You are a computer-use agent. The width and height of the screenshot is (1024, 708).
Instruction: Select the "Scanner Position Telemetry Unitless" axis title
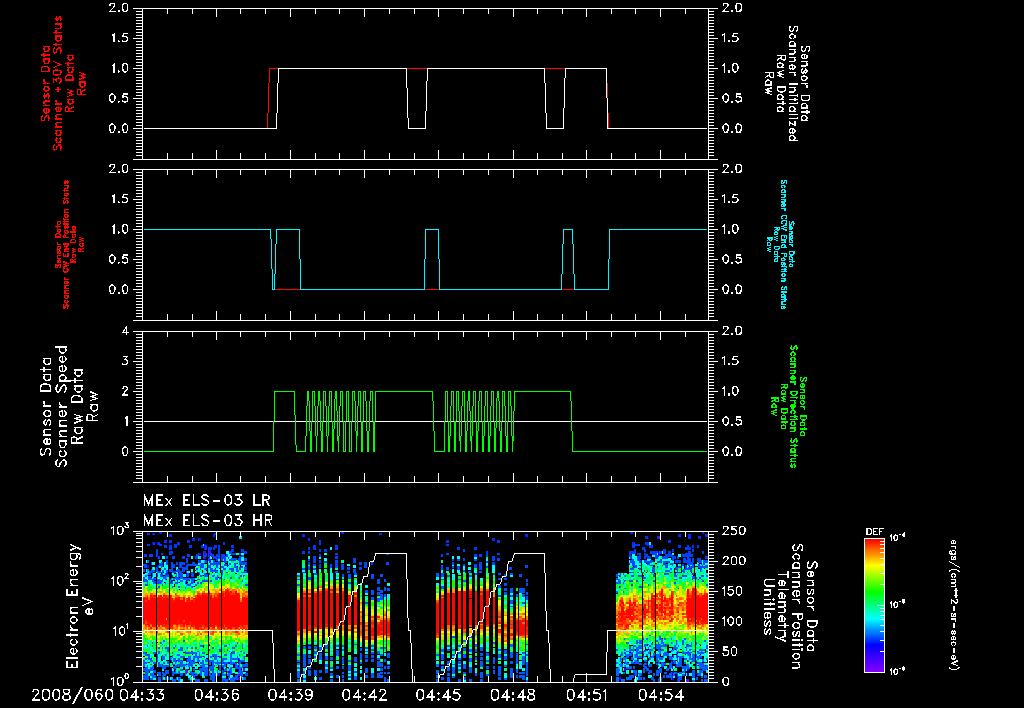tap(790, 606)
